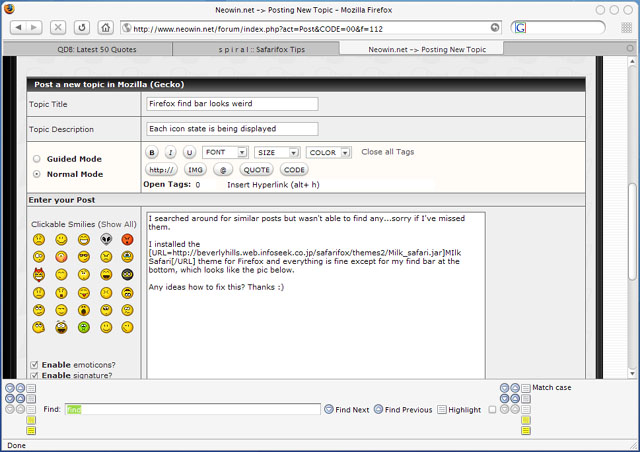The height and width of the screenshot is (452, 640).
Task: Click the Find Previous arrow icon
Action: click(x=378, y=409)
